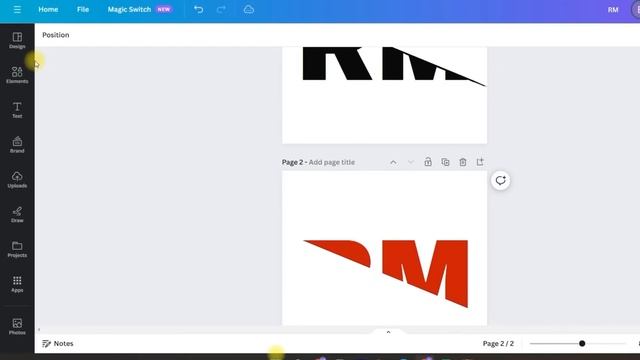Select the Draw tool

click(17, 214)
